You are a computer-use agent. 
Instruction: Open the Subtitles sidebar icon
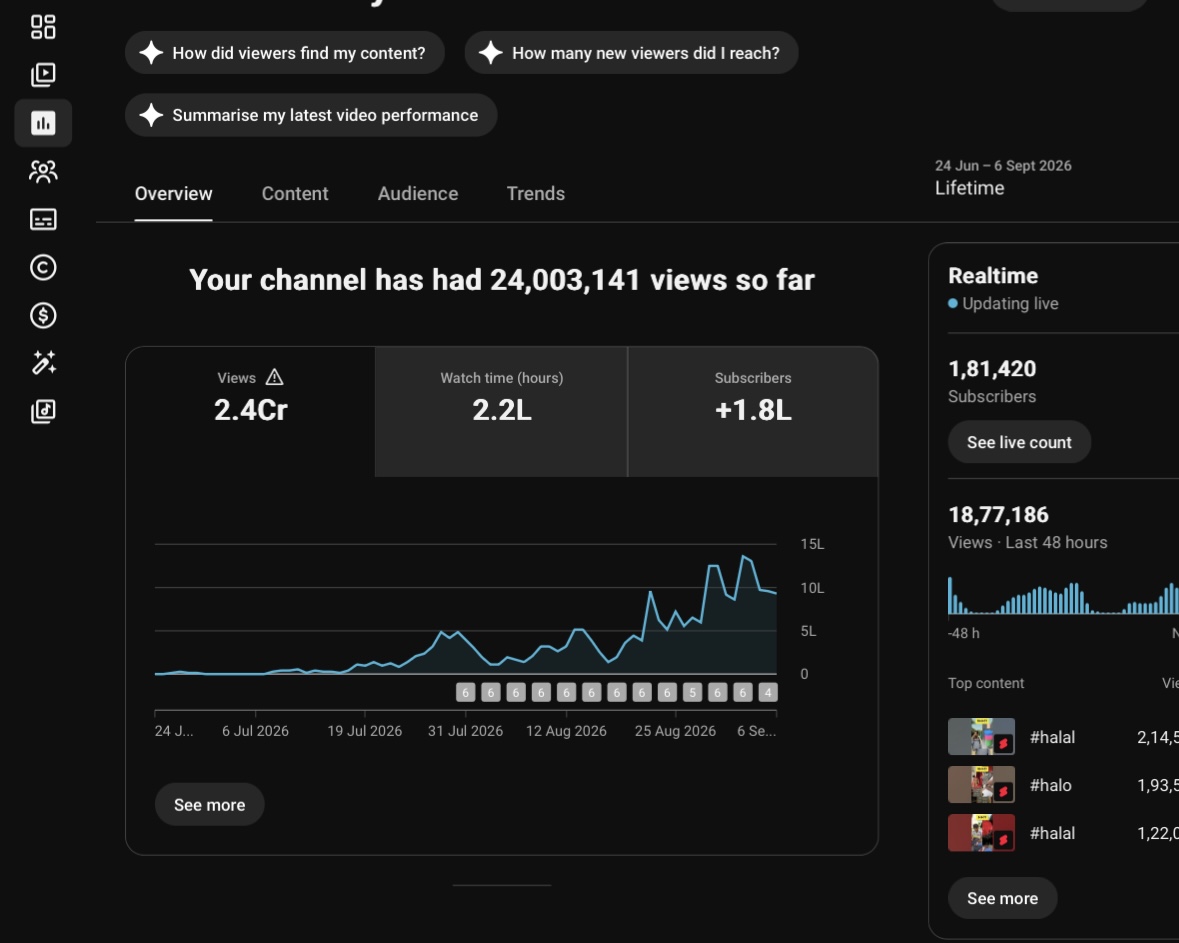click(x=43, y=220)
